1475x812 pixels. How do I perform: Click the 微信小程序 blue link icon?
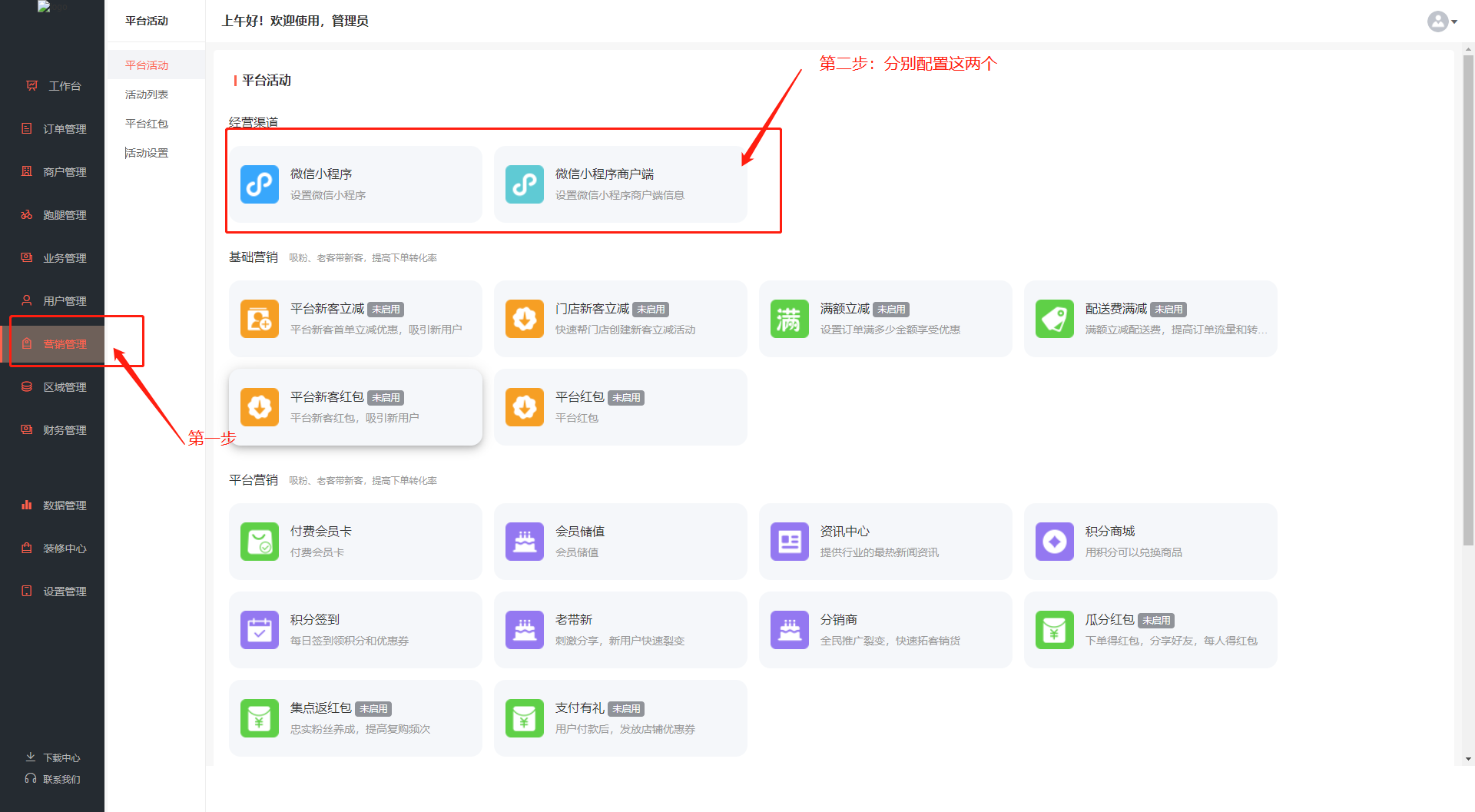click(x=259, y=184)
